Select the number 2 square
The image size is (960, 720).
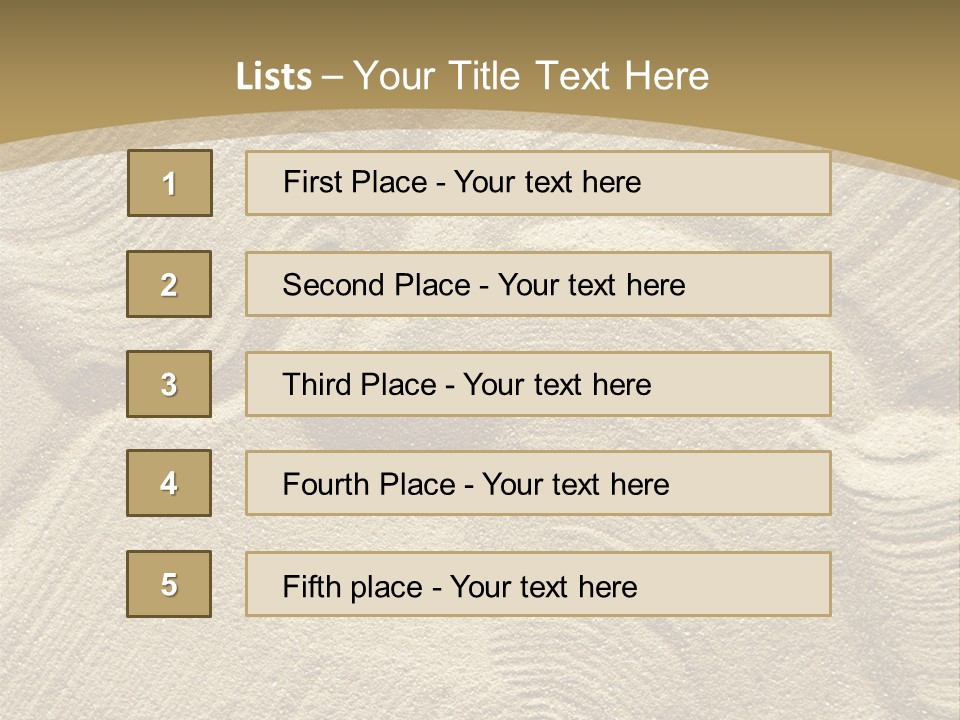(169, 284)
